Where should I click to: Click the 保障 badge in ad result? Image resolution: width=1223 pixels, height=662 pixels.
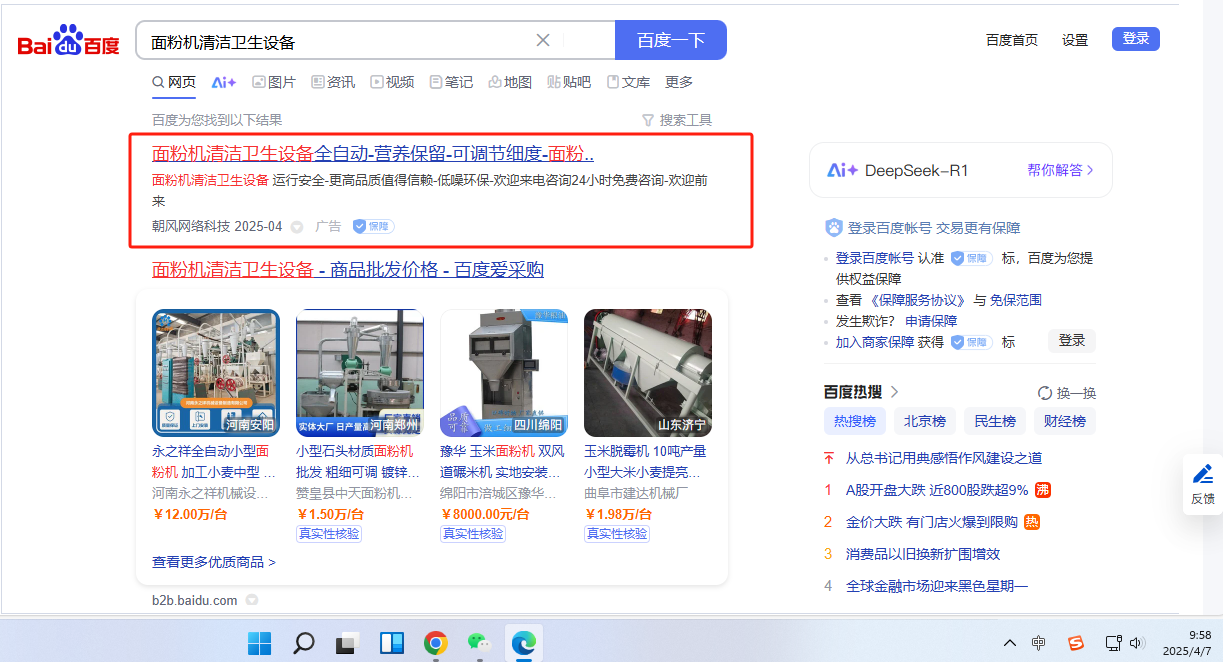pyautogui.click(x=373, y=227)
